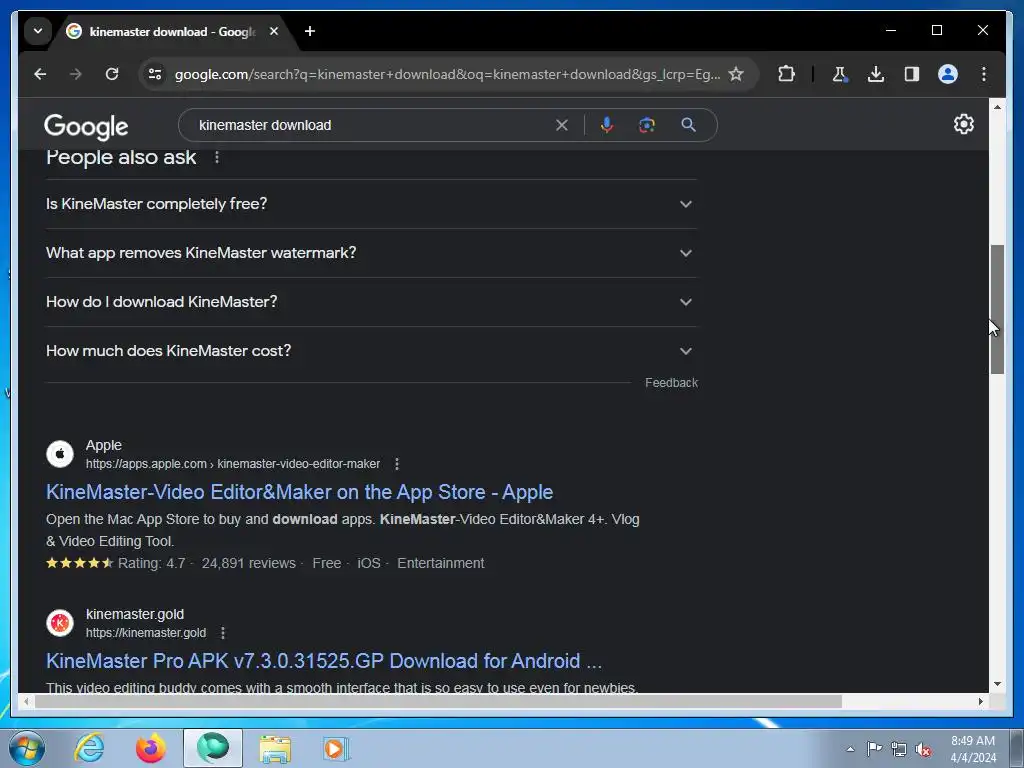Click the scroll up arrow

997,106
